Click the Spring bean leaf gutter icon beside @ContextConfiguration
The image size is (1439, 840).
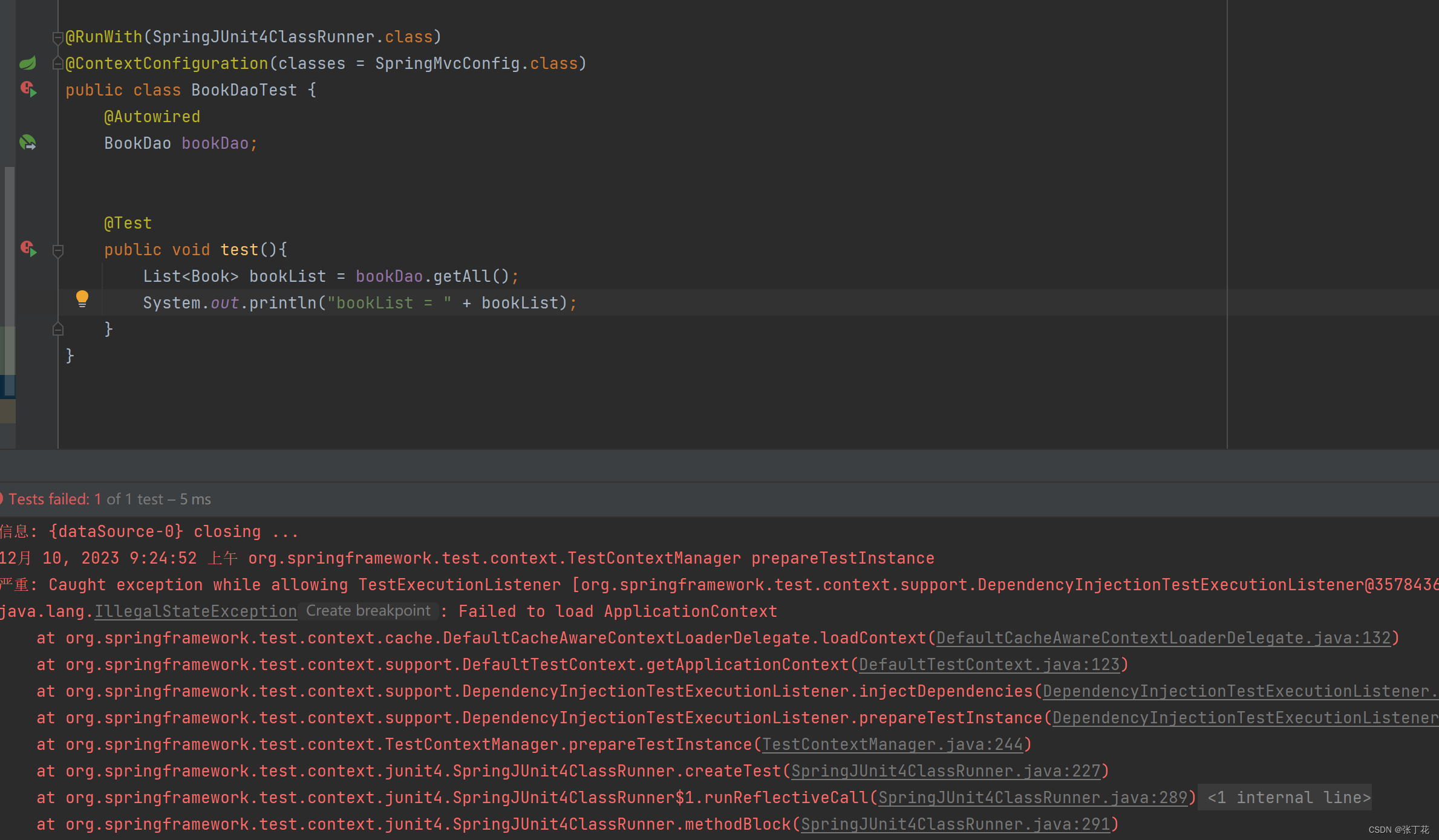click(28, 63)
